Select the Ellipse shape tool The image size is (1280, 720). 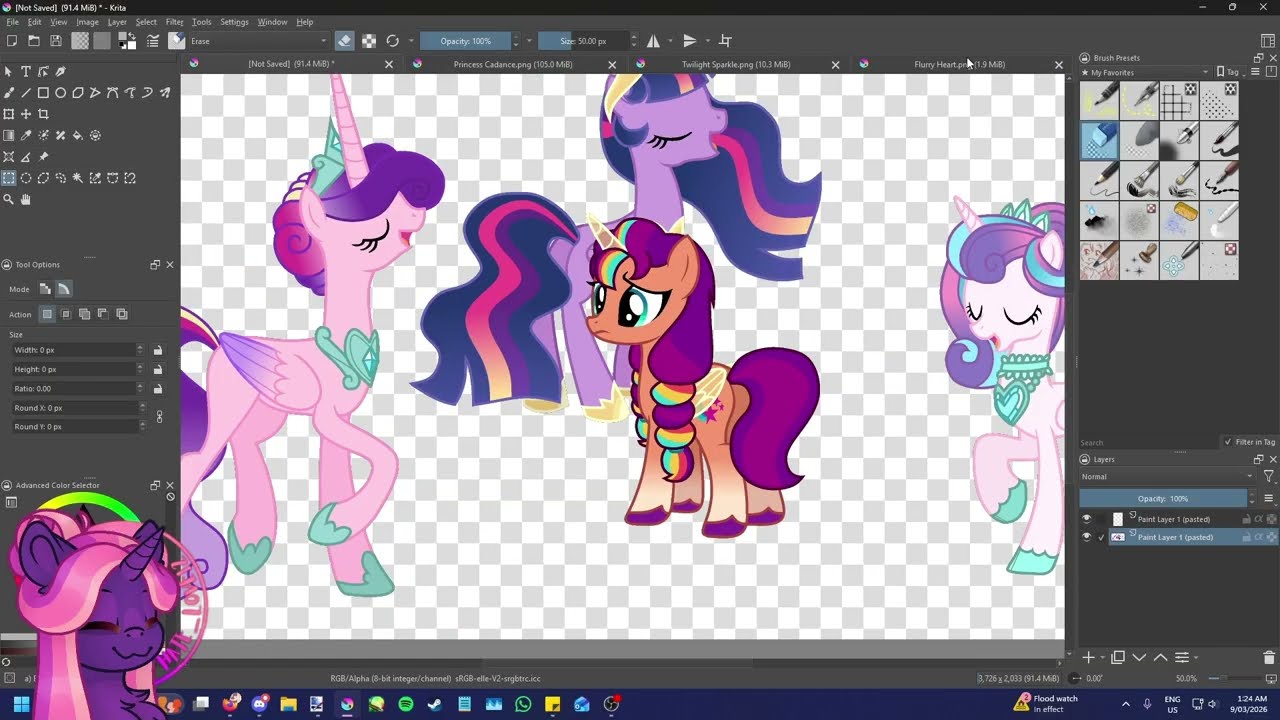[x=60, y=93]
